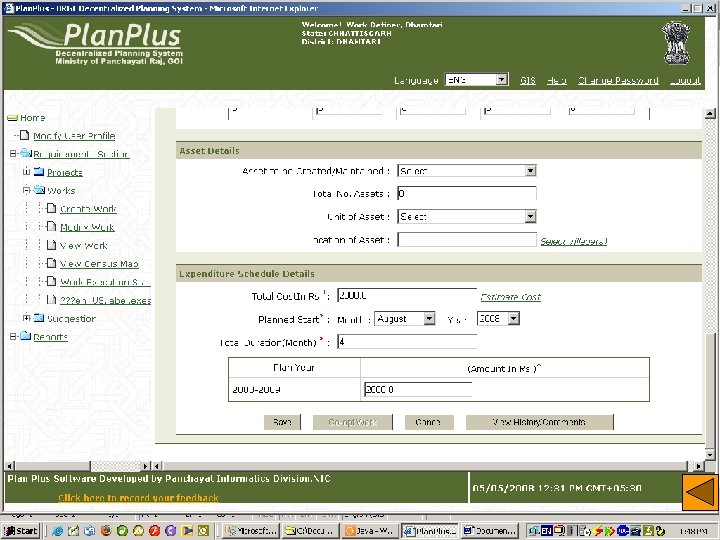Viewport: 720px width, 540px height.
Task: Click the page icon beside View Census Map
Action: [52, 263]
